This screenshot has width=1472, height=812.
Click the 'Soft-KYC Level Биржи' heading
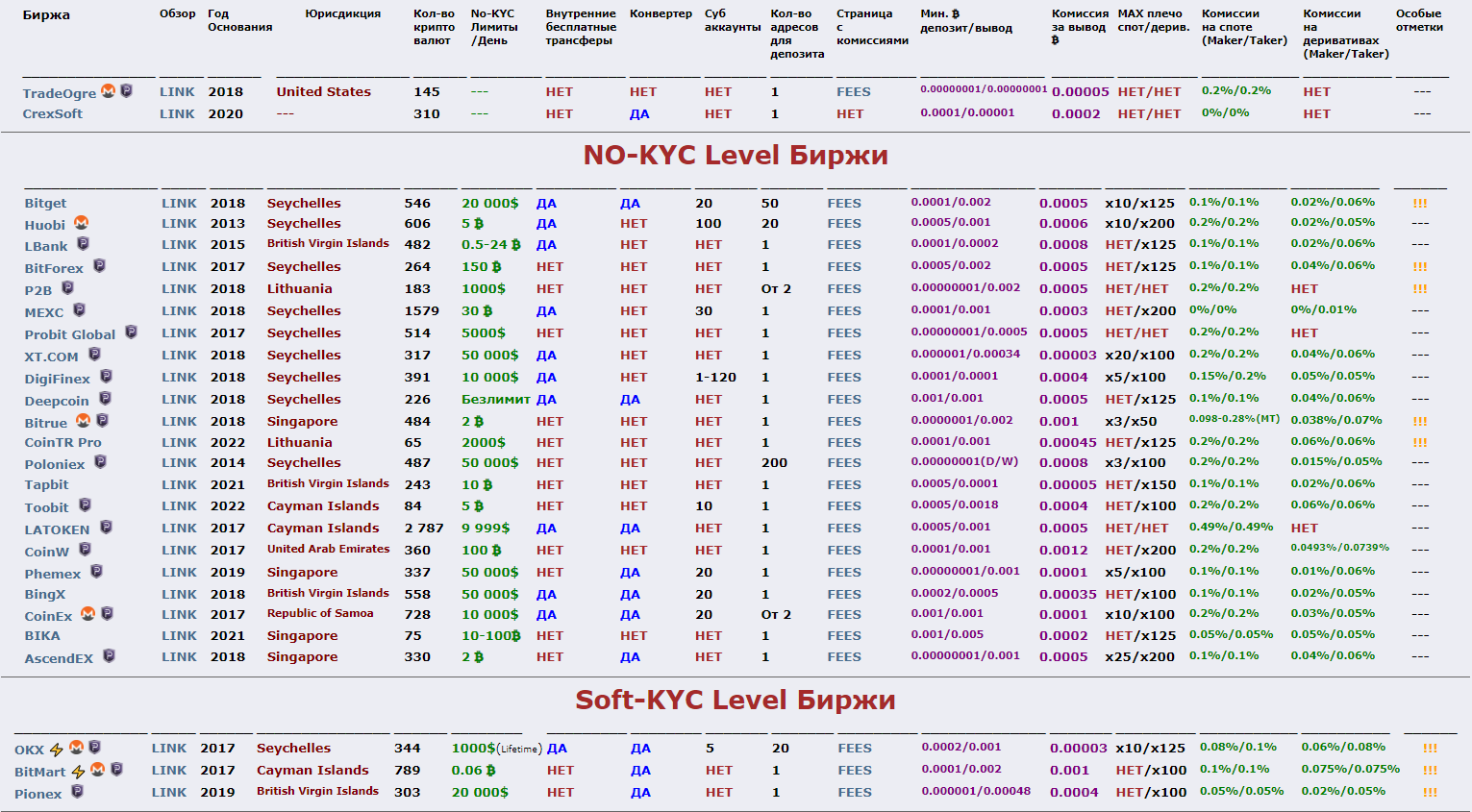tap(736, 701)
